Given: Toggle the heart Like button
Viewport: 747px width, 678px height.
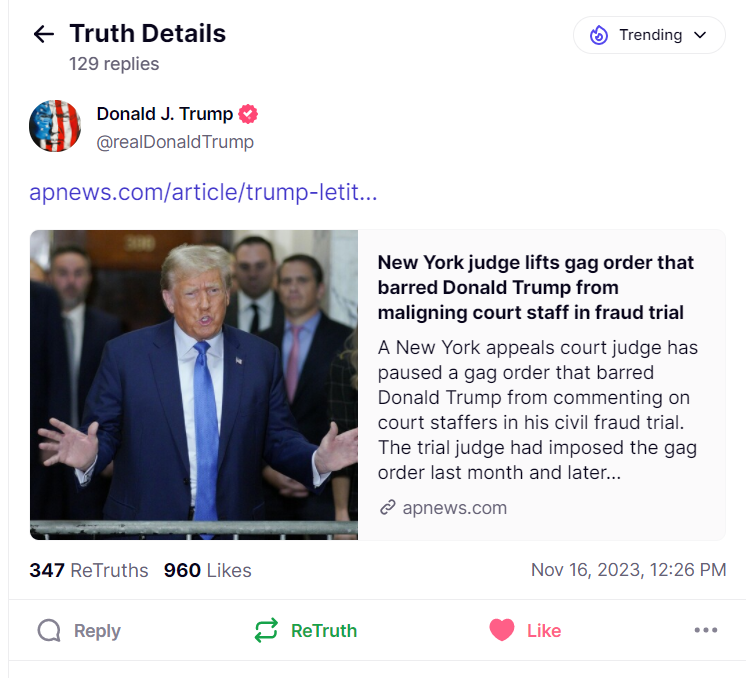Looking at the screenshot, I should click(x=525, y=630).
